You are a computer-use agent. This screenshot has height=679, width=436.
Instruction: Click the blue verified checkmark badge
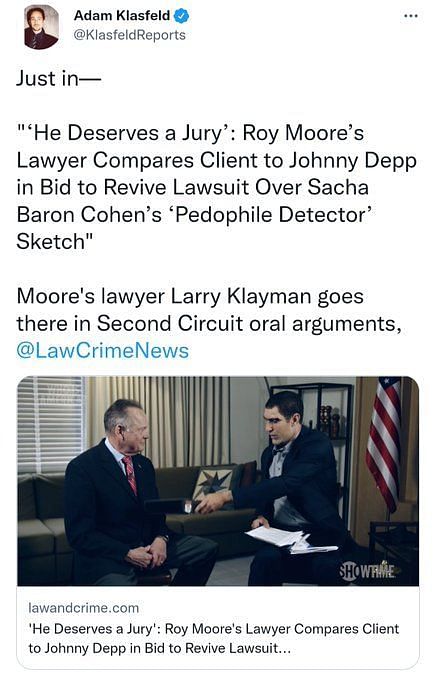coord(181,16)
